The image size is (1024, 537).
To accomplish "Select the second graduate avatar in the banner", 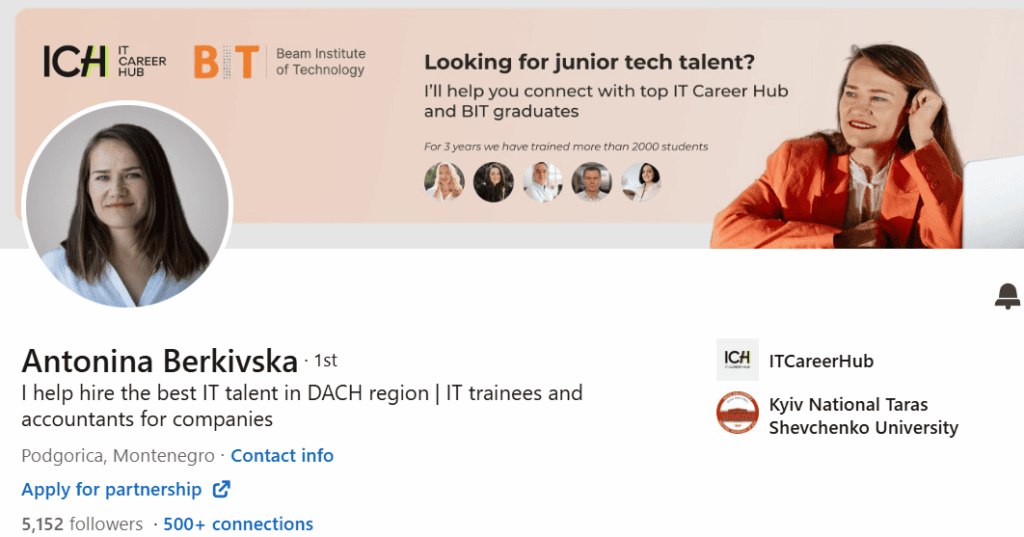I will [493, 182].
